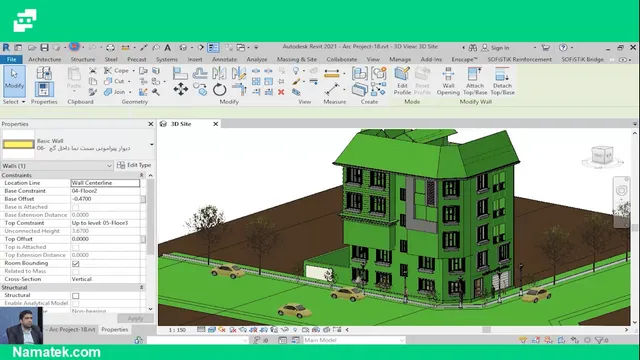Image resolution: width=640 pixels, height=360 pixels.
Task: Click the Apply button in Properties
Action: tap(135, 318)
